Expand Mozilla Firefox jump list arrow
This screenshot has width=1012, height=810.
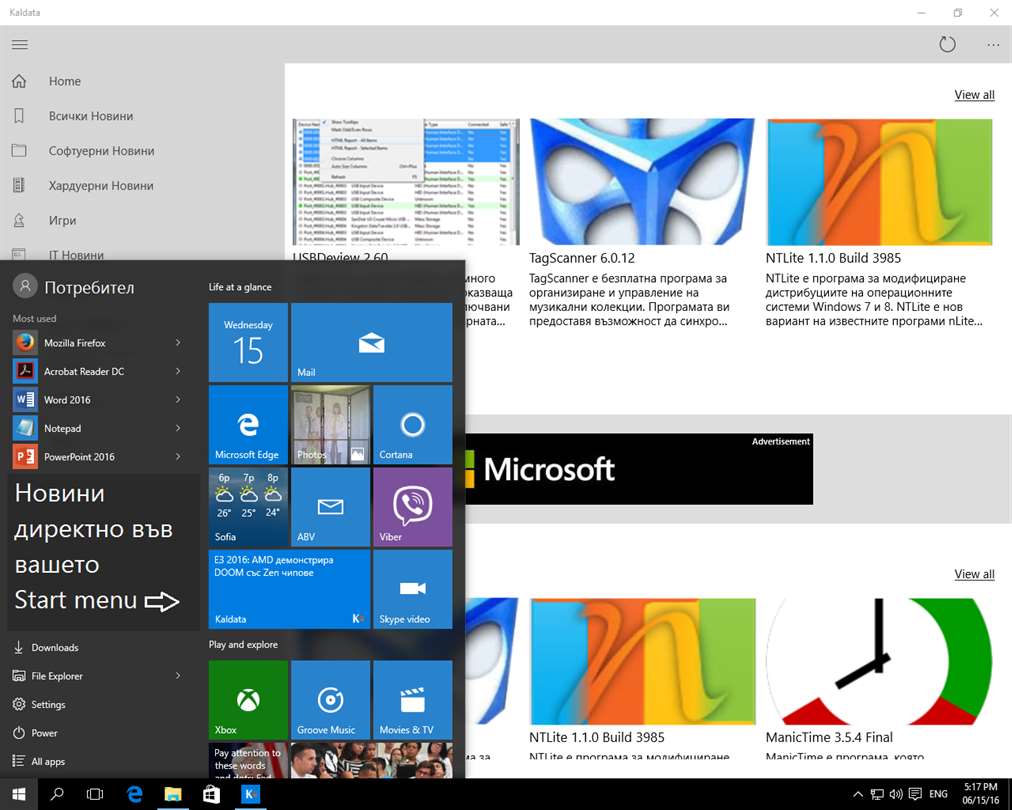[178, 343]
